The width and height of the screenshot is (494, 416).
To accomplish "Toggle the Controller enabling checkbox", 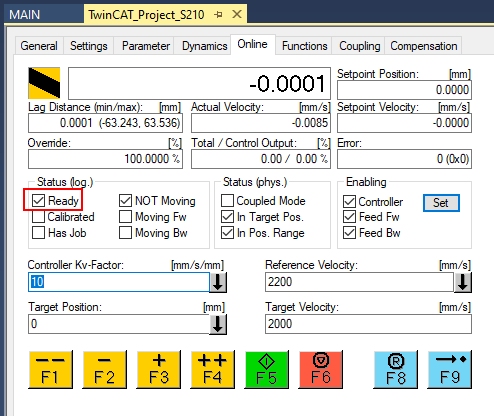I will coord(349,202).
